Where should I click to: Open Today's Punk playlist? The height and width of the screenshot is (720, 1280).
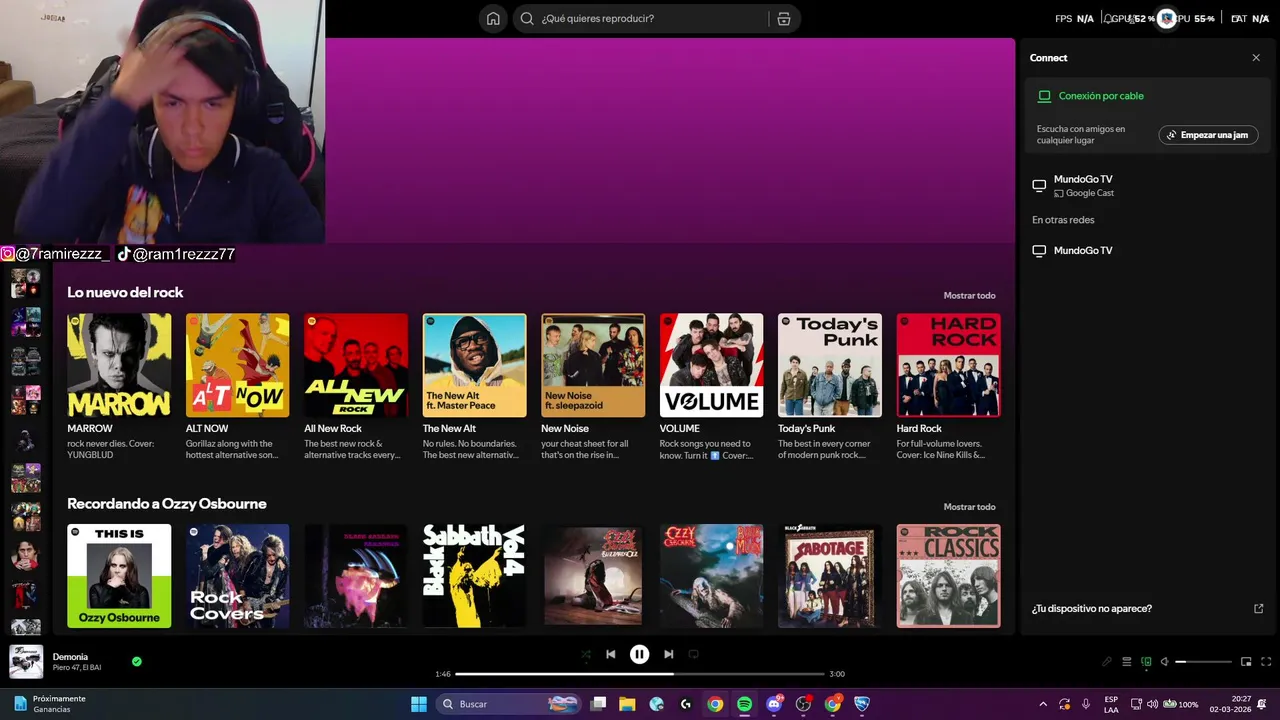click(830, 387)
